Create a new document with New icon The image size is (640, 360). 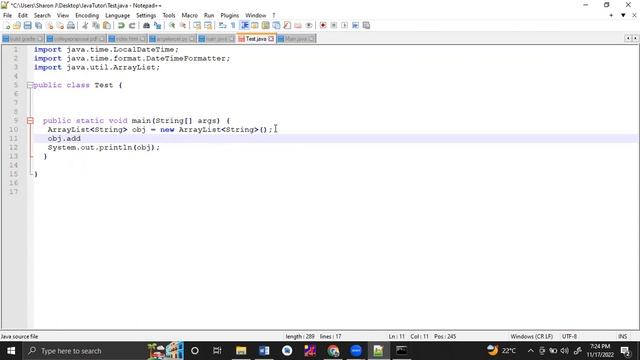tap(6, 25)
